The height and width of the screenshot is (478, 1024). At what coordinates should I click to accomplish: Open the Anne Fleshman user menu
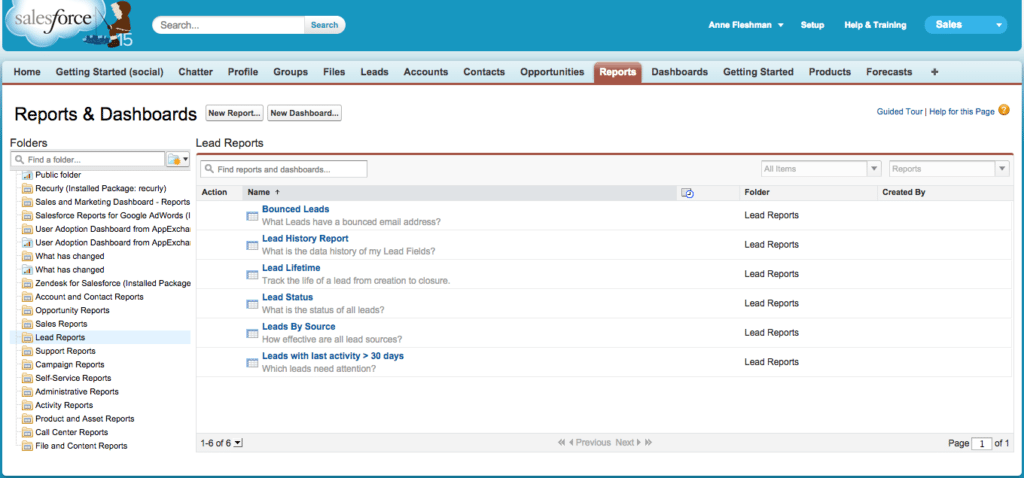pyautogui.click(x=746, y=25)
